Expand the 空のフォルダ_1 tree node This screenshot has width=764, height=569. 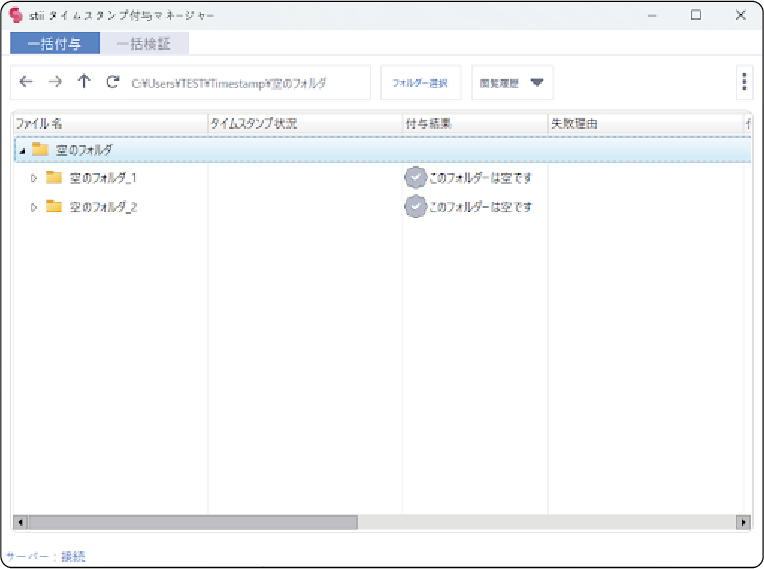[x=34, y=178]
